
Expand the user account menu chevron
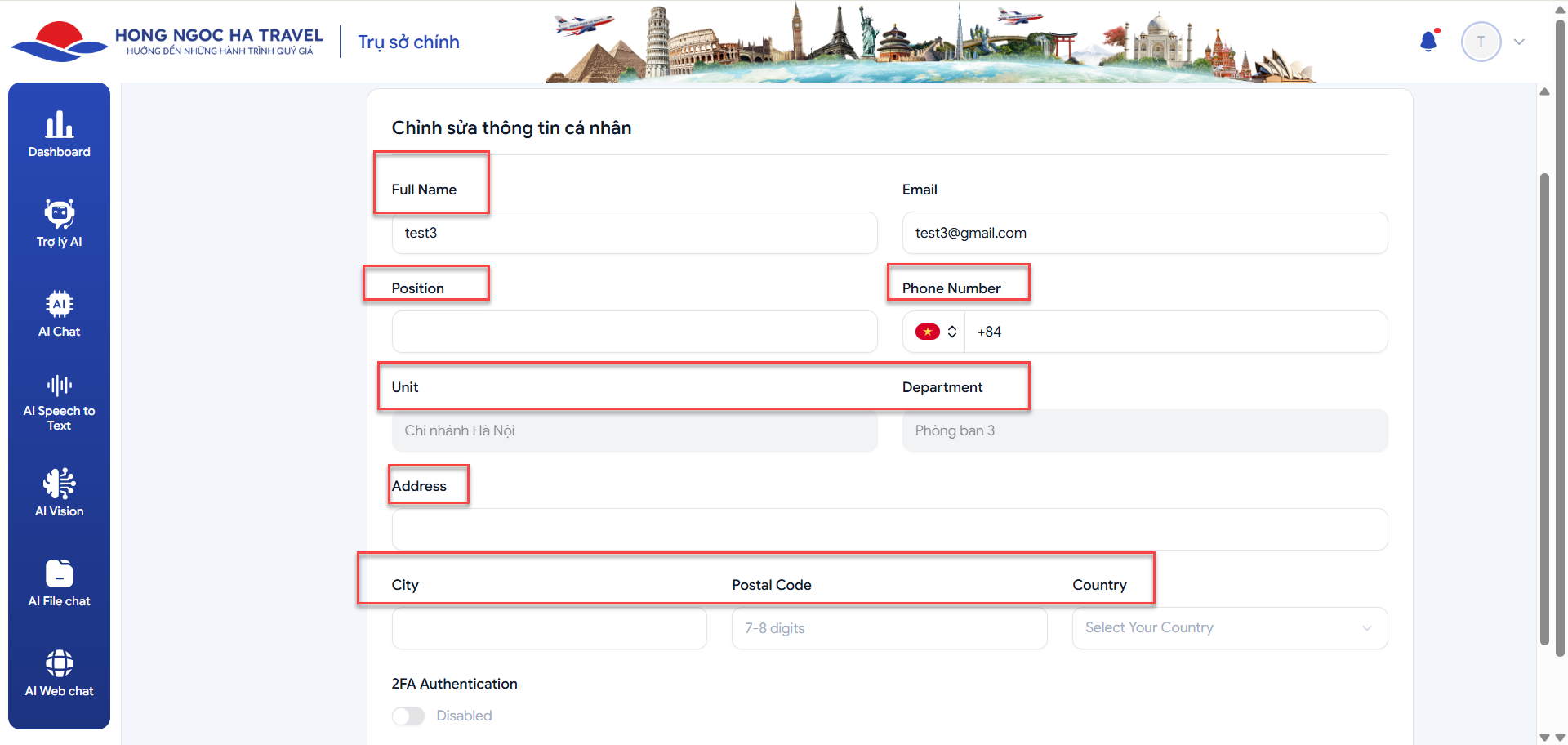click(1519, 42)
